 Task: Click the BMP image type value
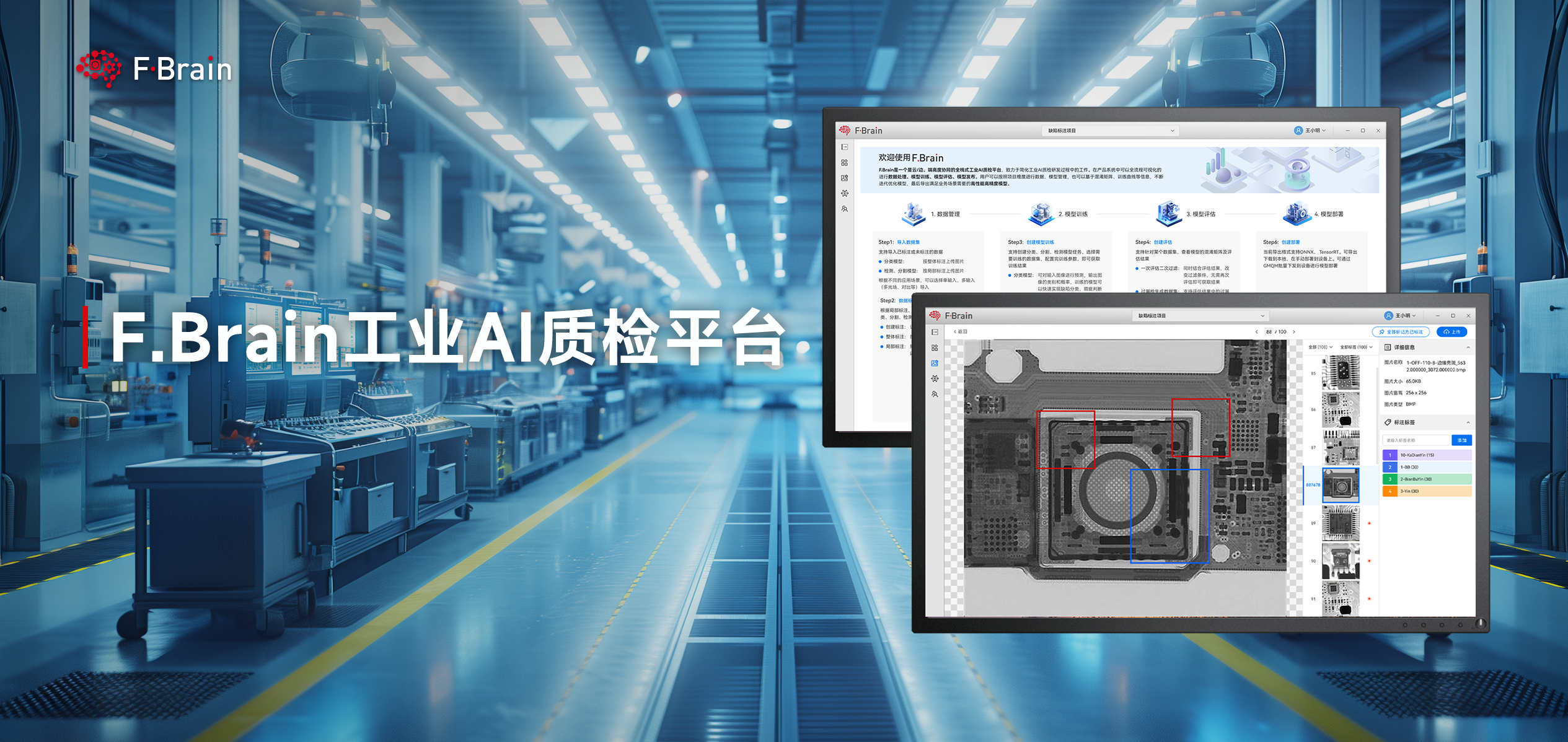(1411, 404)
